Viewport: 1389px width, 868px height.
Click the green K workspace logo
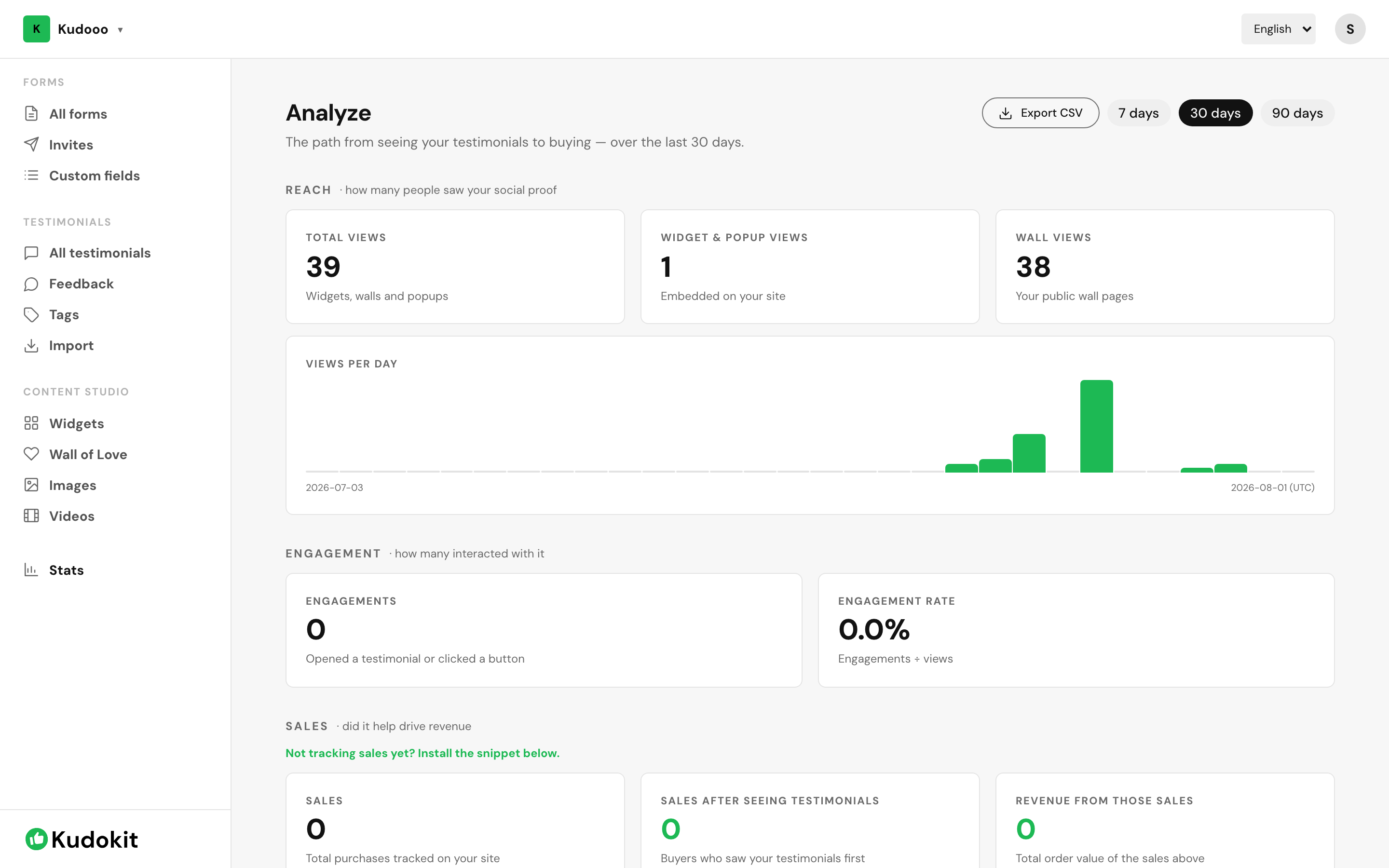37,29
